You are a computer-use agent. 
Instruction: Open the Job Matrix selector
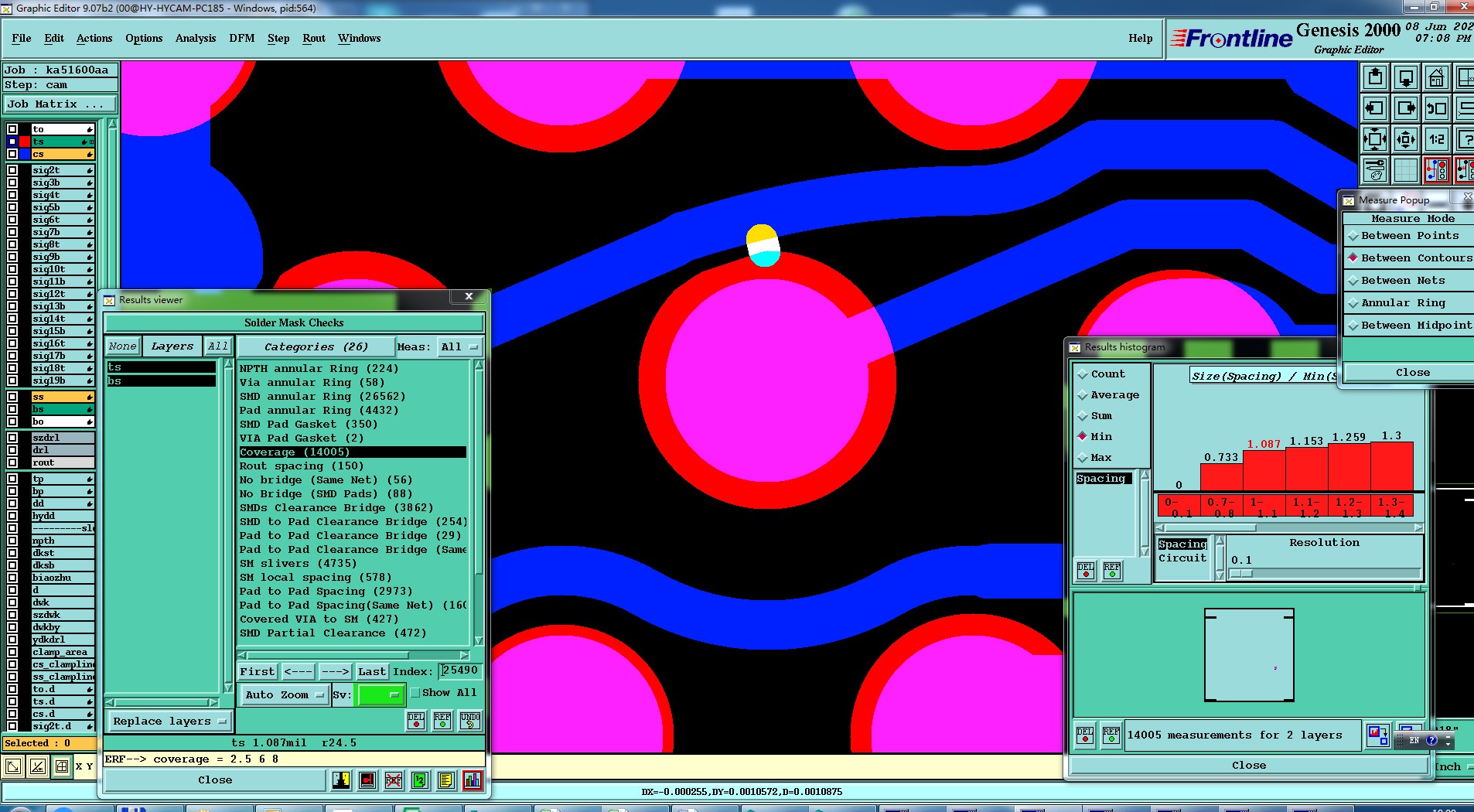60,104
